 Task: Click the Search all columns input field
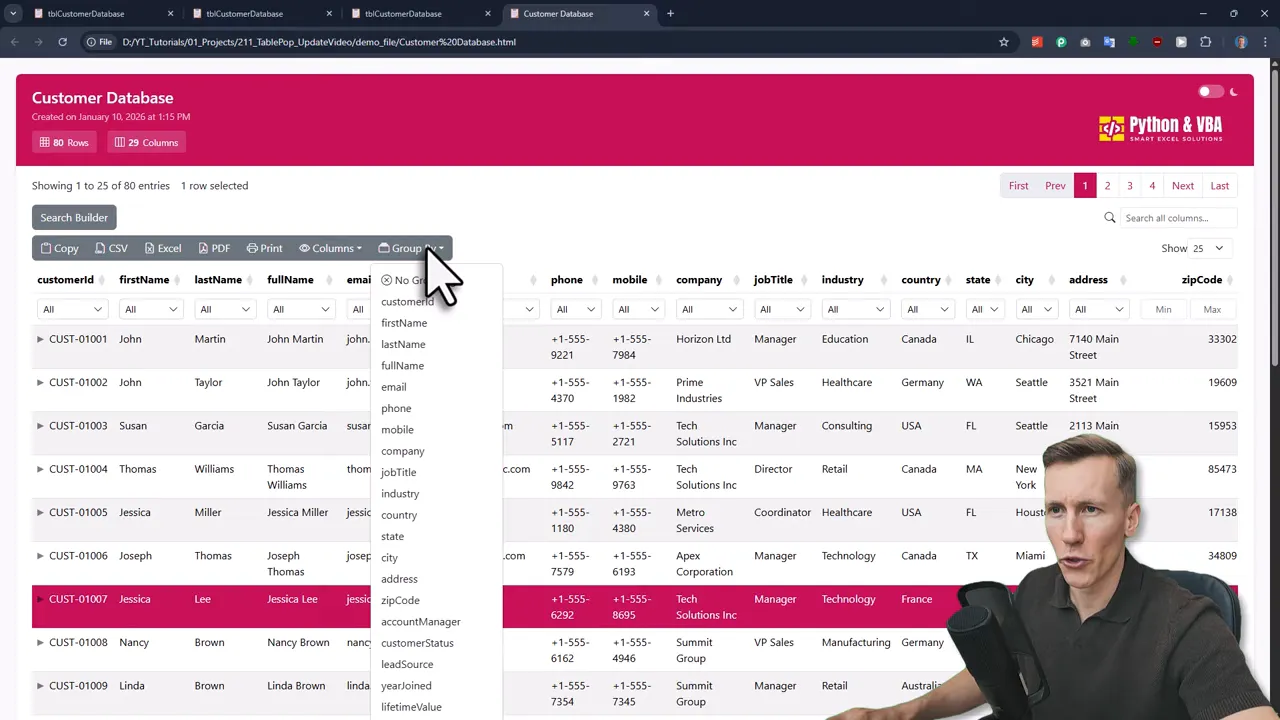point(1178,218)
